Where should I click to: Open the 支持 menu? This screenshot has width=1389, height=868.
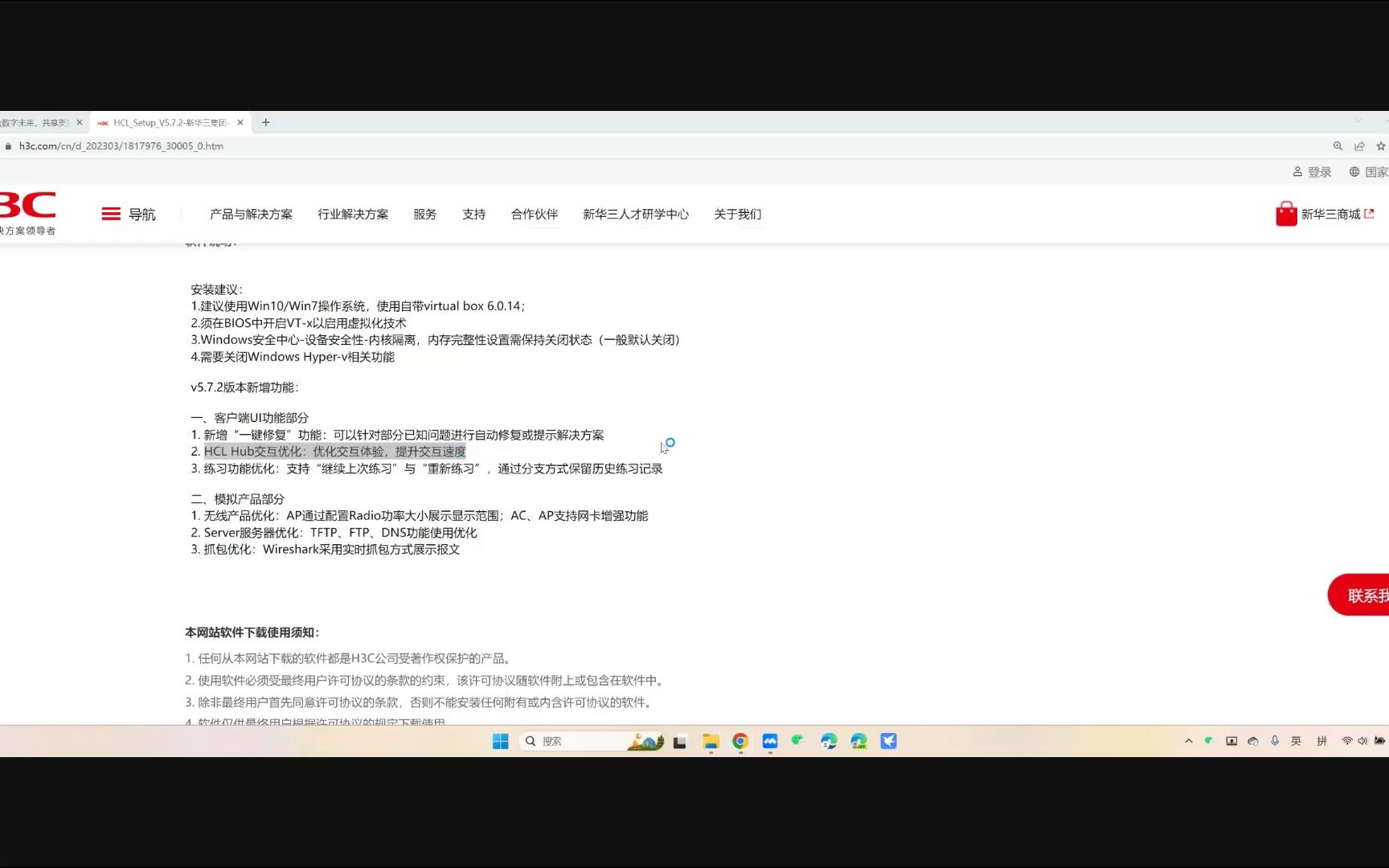[474, 215]
